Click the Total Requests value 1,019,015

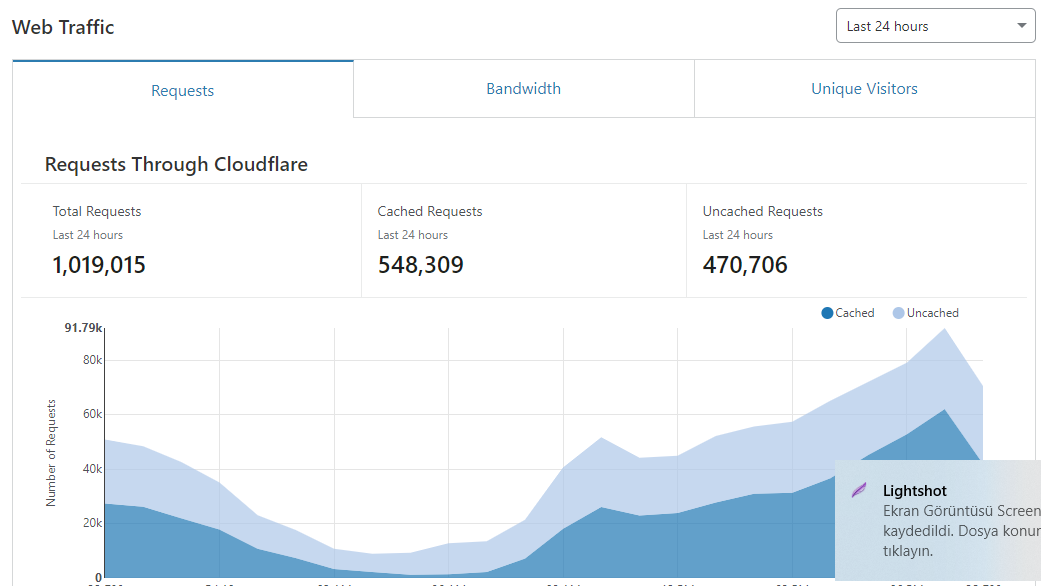(99, 265)
